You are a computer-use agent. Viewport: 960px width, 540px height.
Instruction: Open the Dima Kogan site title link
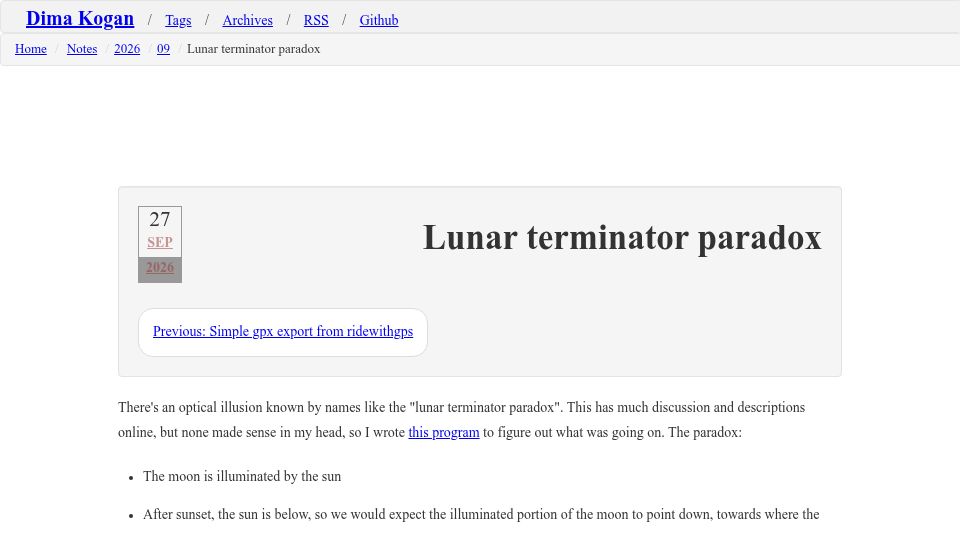tap(80, 19)
